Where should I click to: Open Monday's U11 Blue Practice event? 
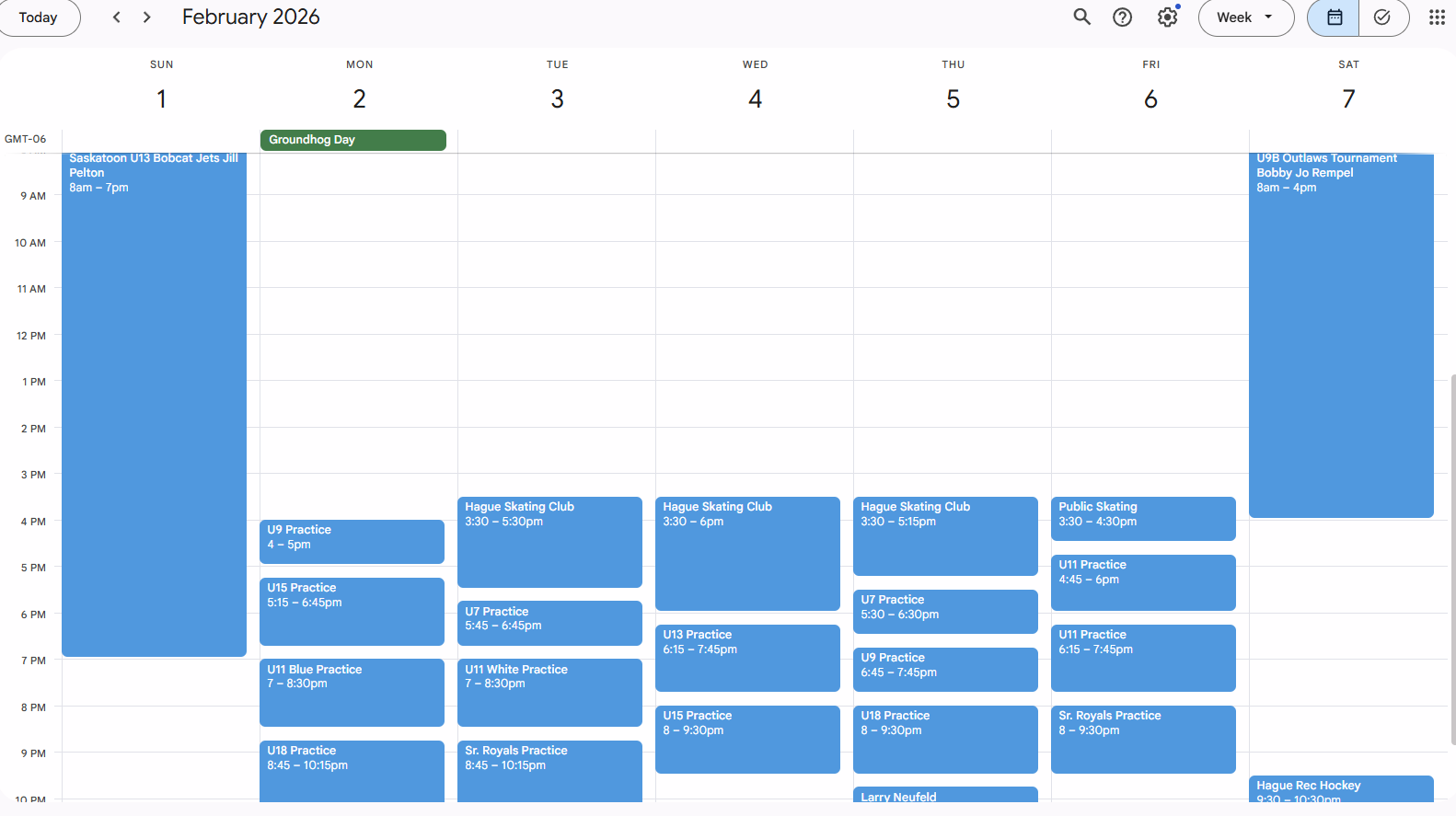click(352, 692)
